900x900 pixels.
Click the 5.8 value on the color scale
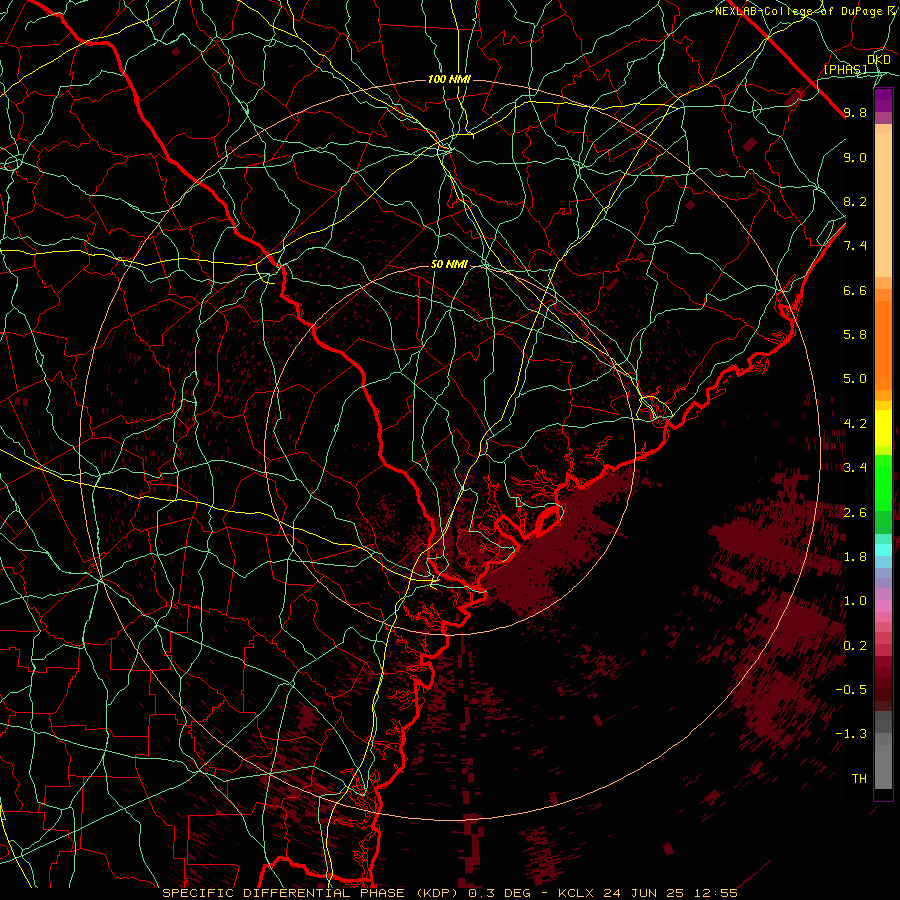tap(855, 335)
